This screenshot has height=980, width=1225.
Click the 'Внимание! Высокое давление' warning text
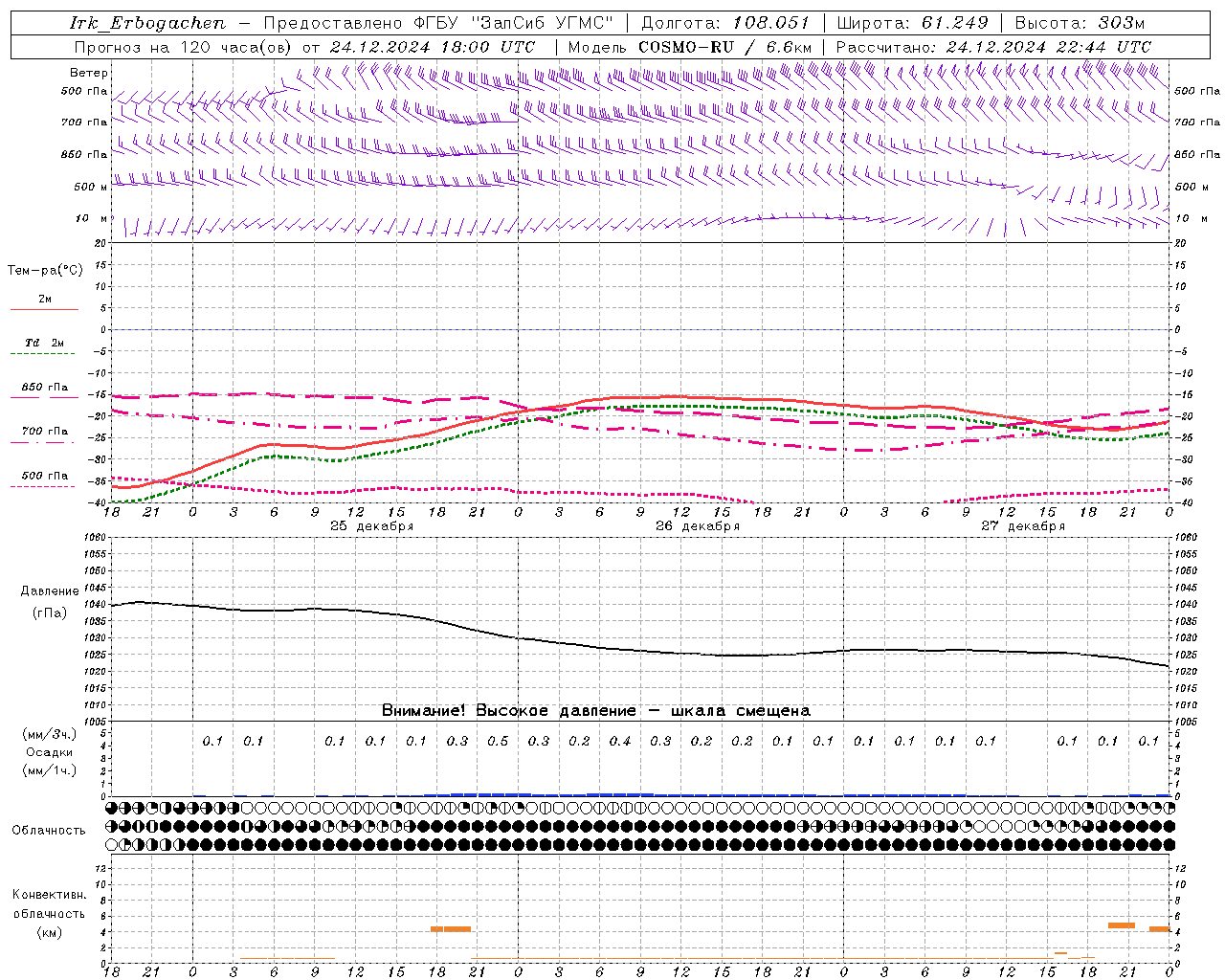pos(508,710)
